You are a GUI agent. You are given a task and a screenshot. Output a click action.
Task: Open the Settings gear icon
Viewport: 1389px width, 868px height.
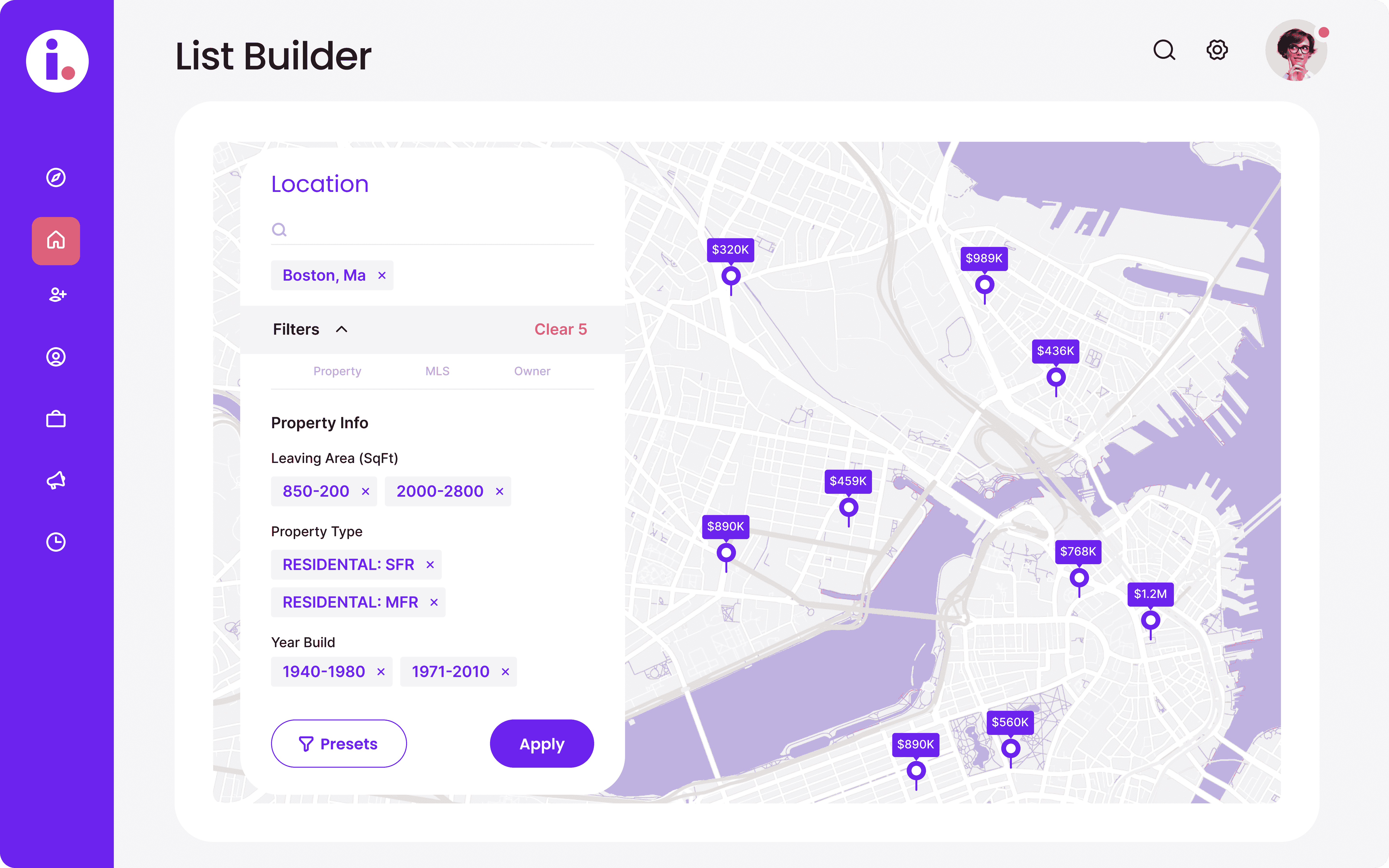coord(1217,50)
